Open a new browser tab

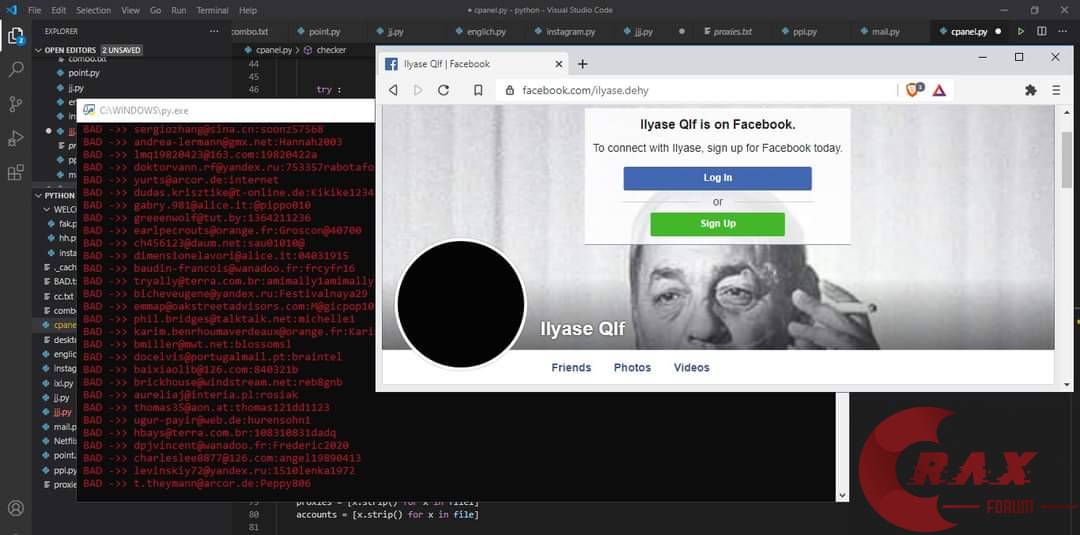pos(582,64)
